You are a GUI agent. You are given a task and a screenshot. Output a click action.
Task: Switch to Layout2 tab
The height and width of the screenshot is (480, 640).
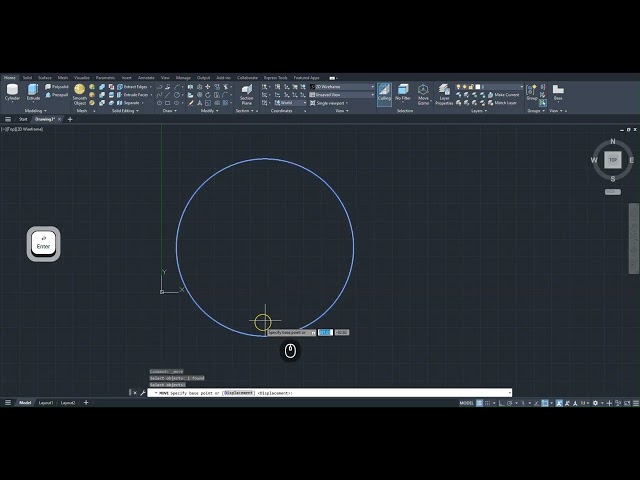68,403
